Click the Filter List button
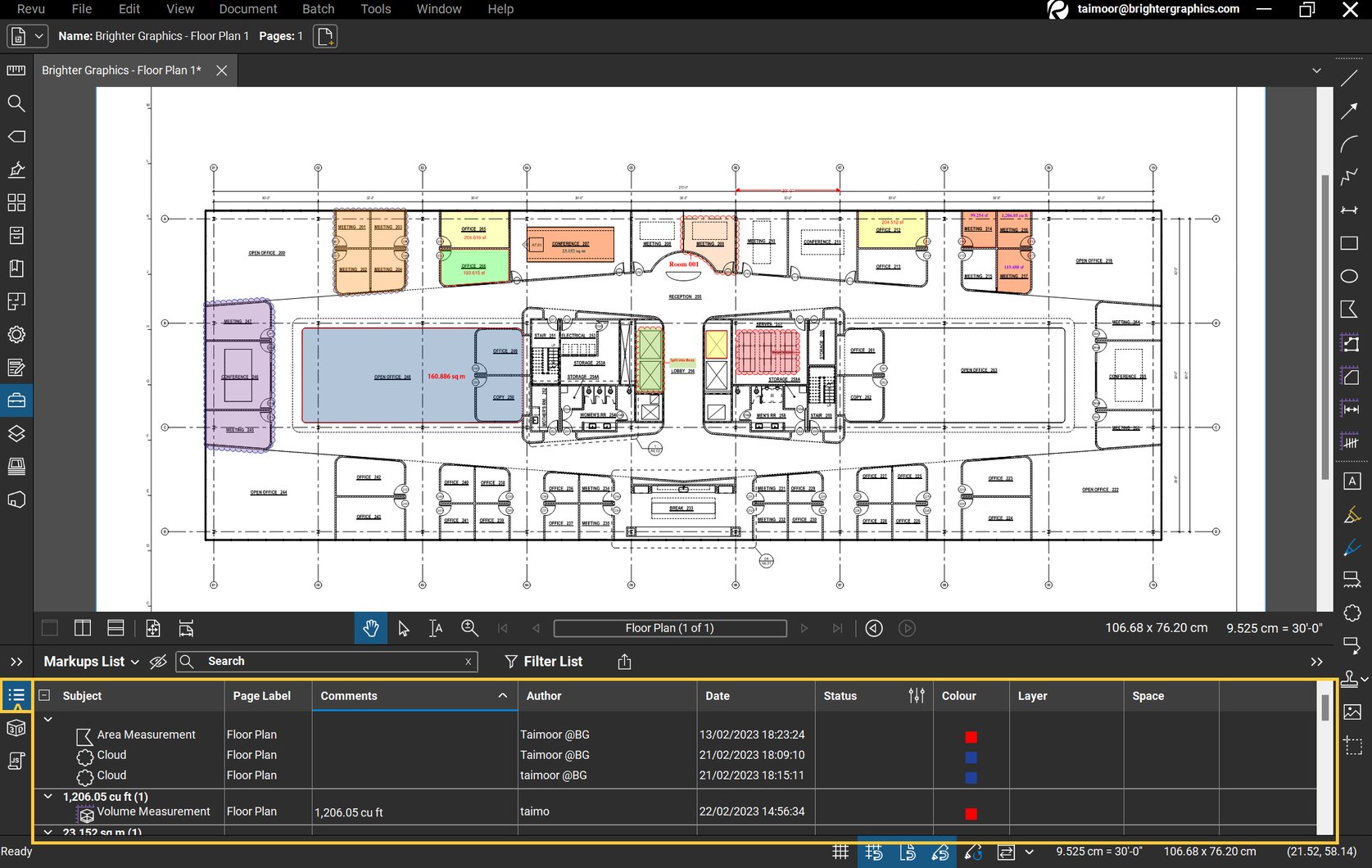 tap(544, 662)
